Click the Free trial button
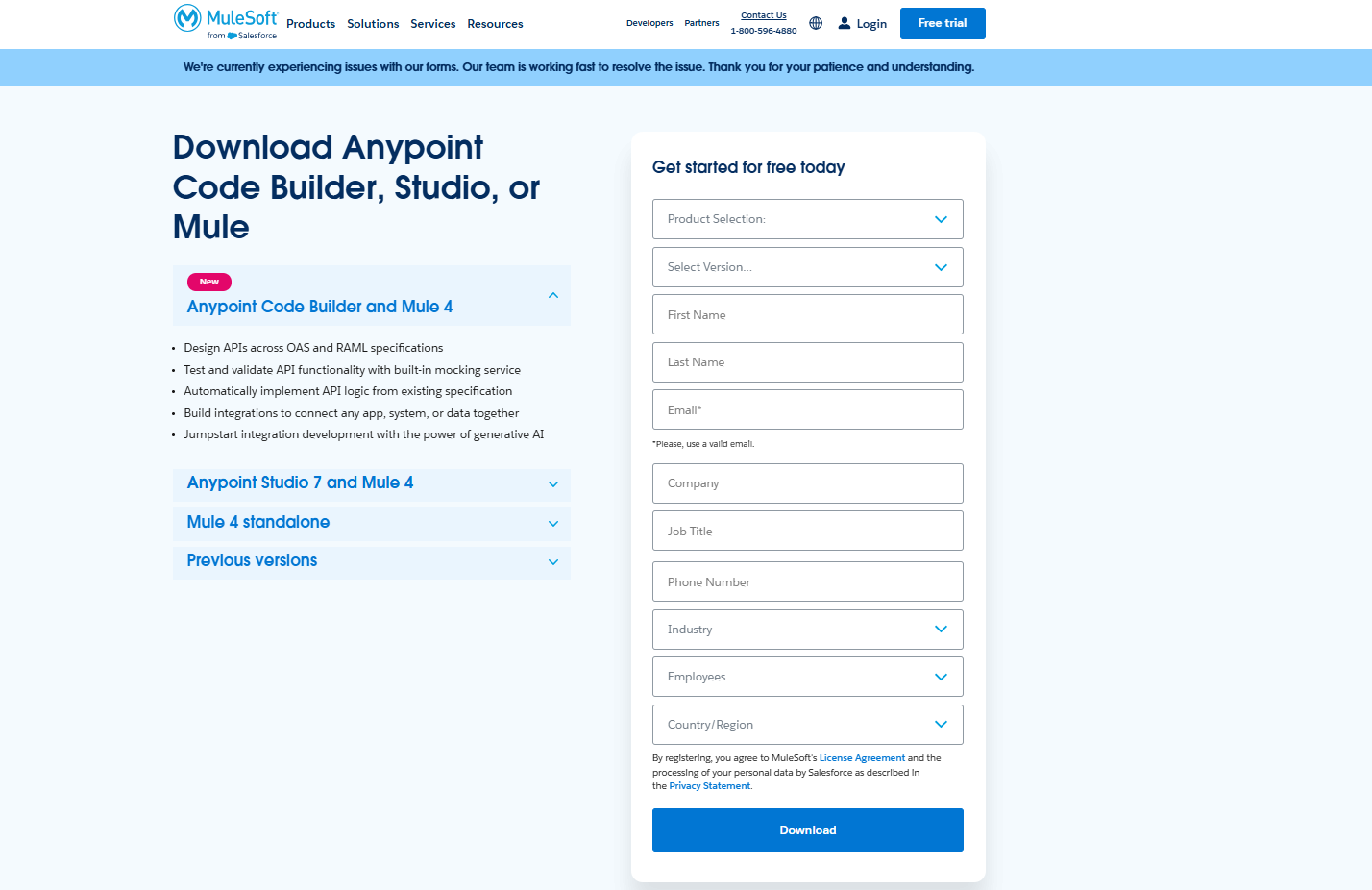This screenshot has width=1372, height=890. click(x=942, y=23)
